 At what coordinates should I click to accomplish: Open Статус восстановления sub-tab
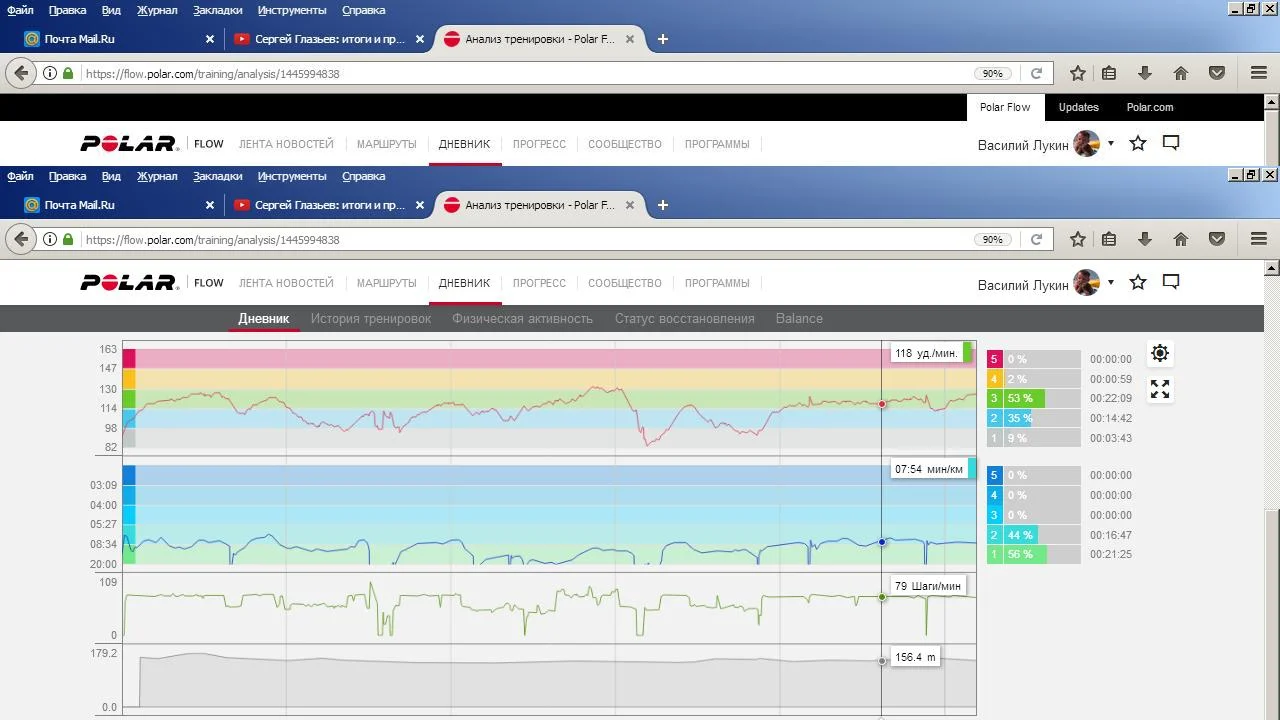pyautogui.click(x=684, y=319)
